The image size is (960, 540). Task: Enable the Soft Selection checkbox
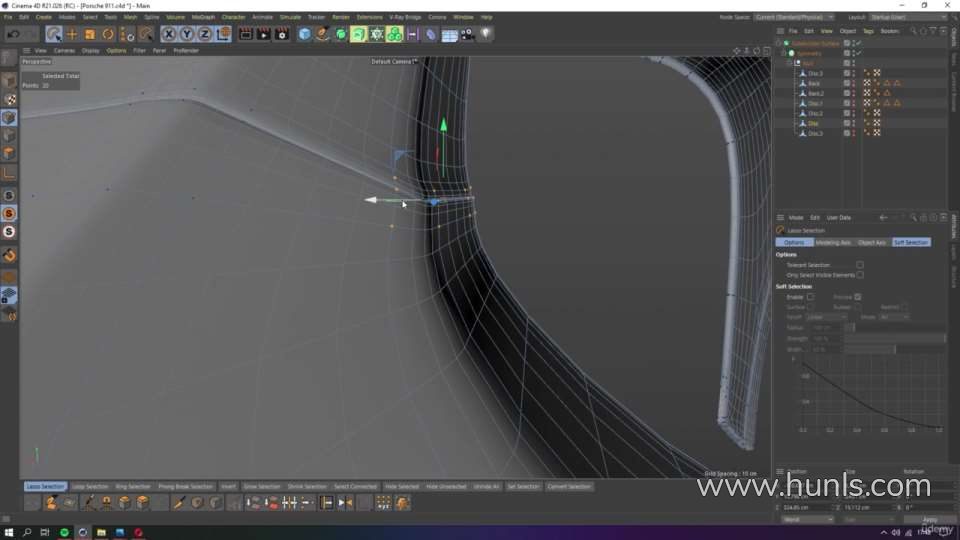pos(810,297)
